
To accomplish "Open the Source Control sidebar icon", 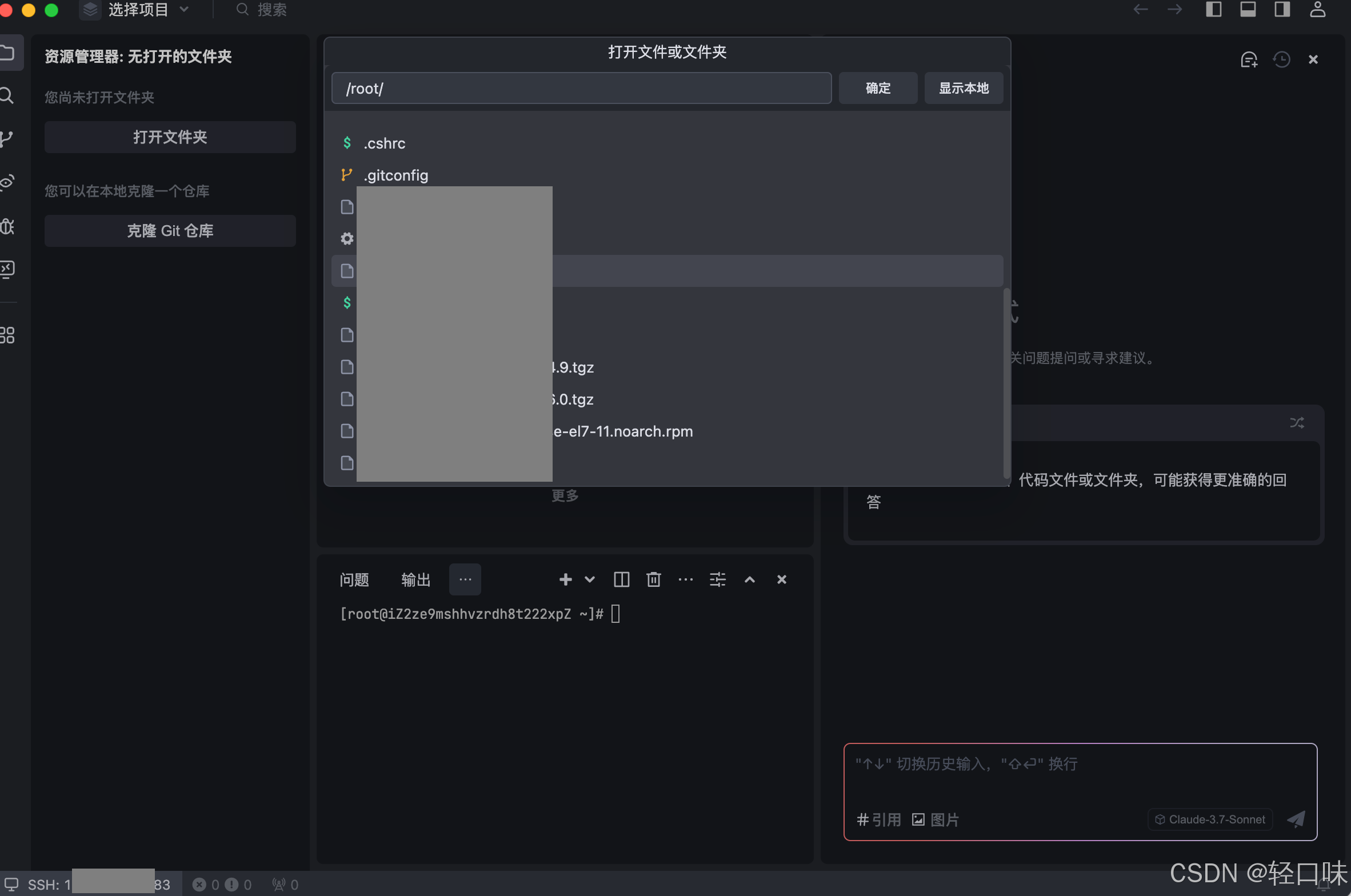I will pyautogui.click(x=7, y=138).
